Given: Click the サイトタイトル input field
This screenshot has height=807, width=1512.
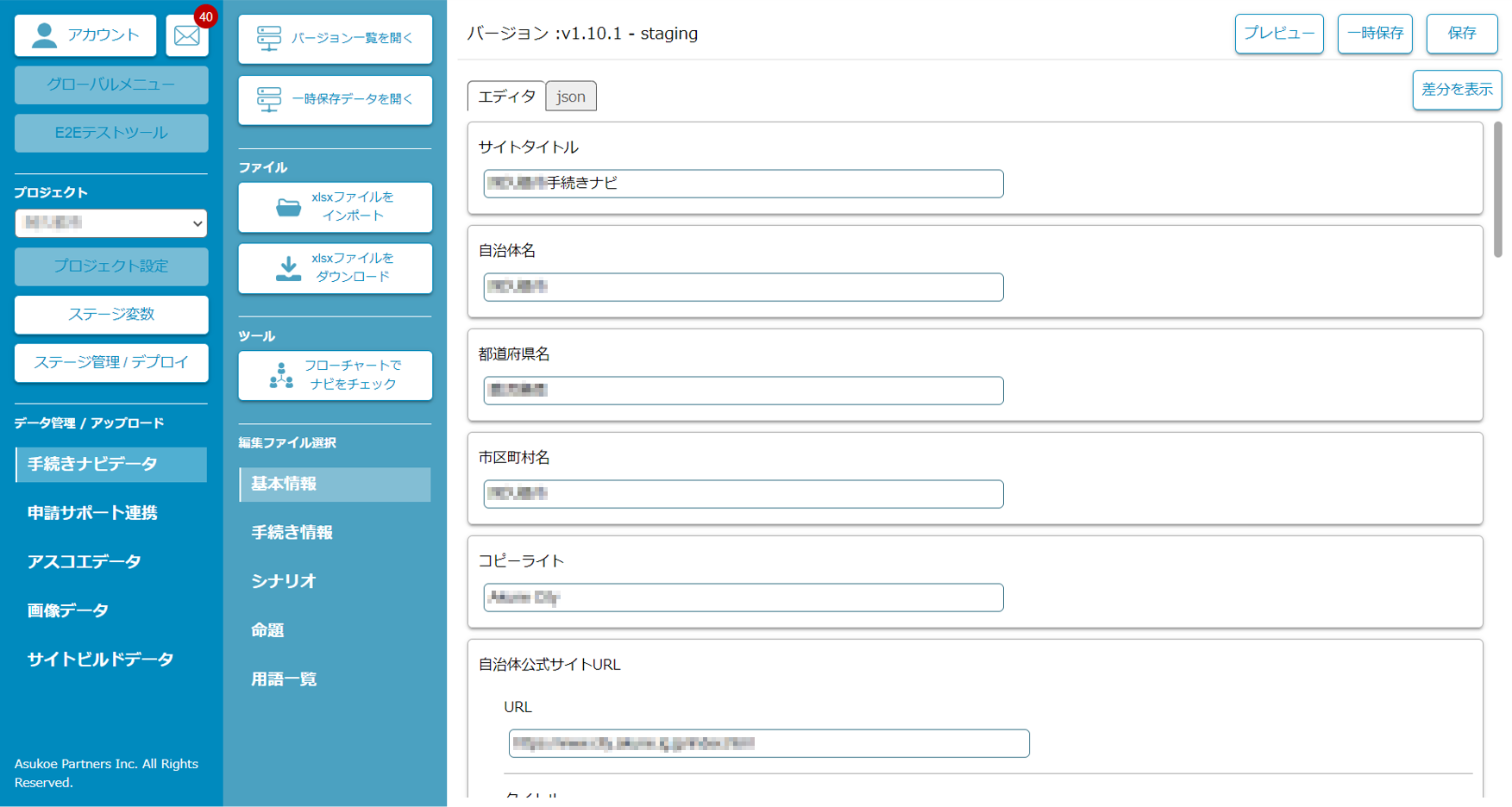Looking at the screenshot, I should (x=743, y=184).
